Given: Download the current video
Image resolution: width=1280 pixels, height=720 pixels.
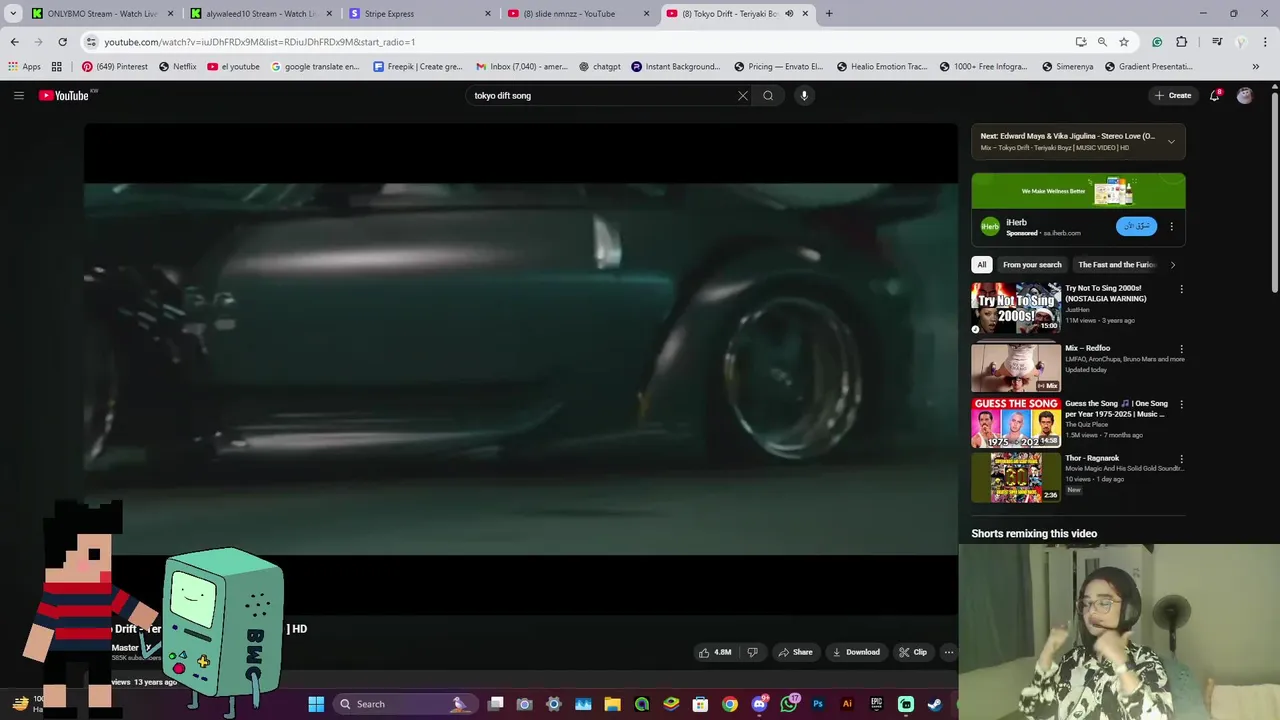Looking at the screenshot, I should pyautogui.click(x=856, y=652).
